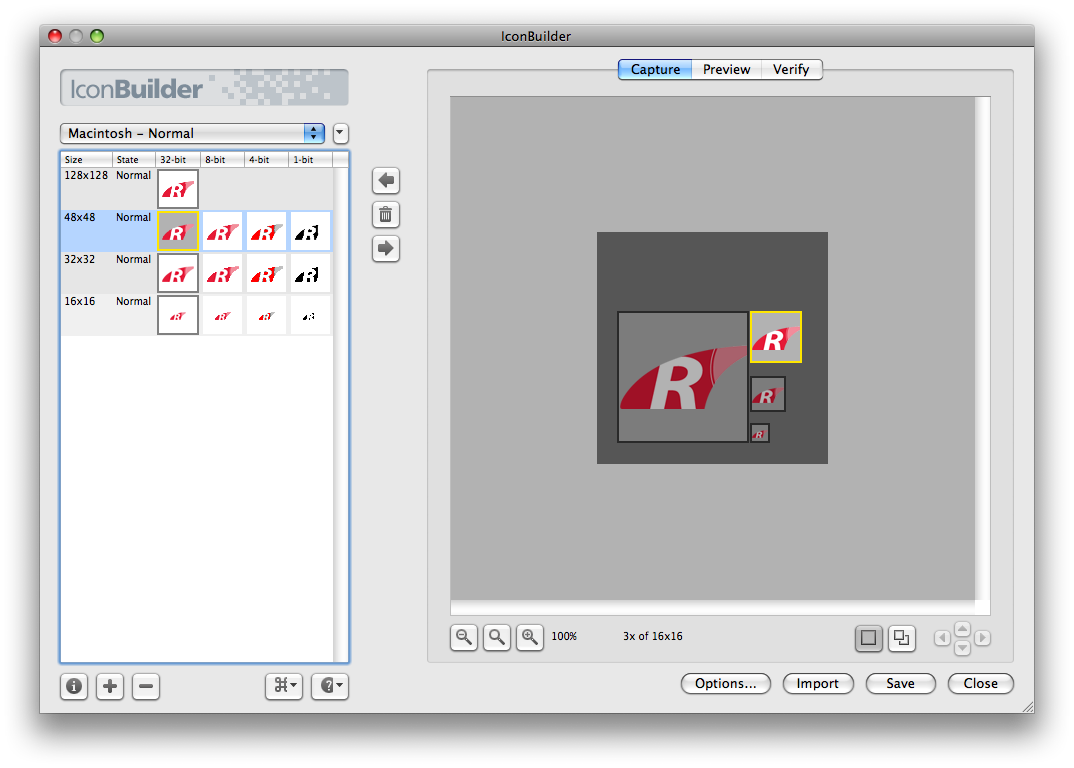
Task: Click the 100% zoom level text
Action: [564, 636]
